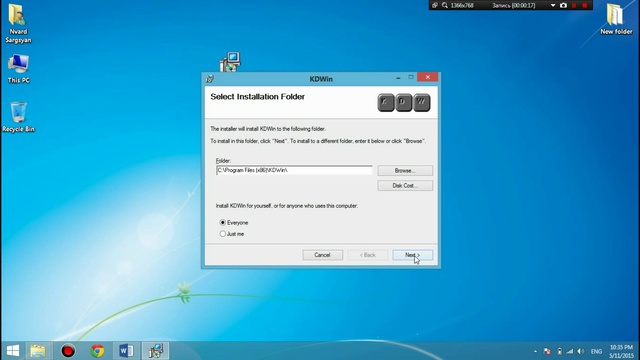Image resolution: width=640 pixels, height=360 pixels.
Task: Click the installer icon in the taskbar
Action: [156, 351]
